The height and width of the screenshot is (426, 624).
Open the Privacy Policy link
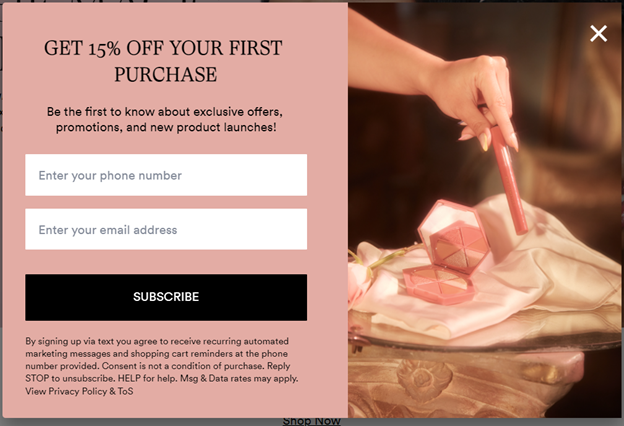coord(78,391)
